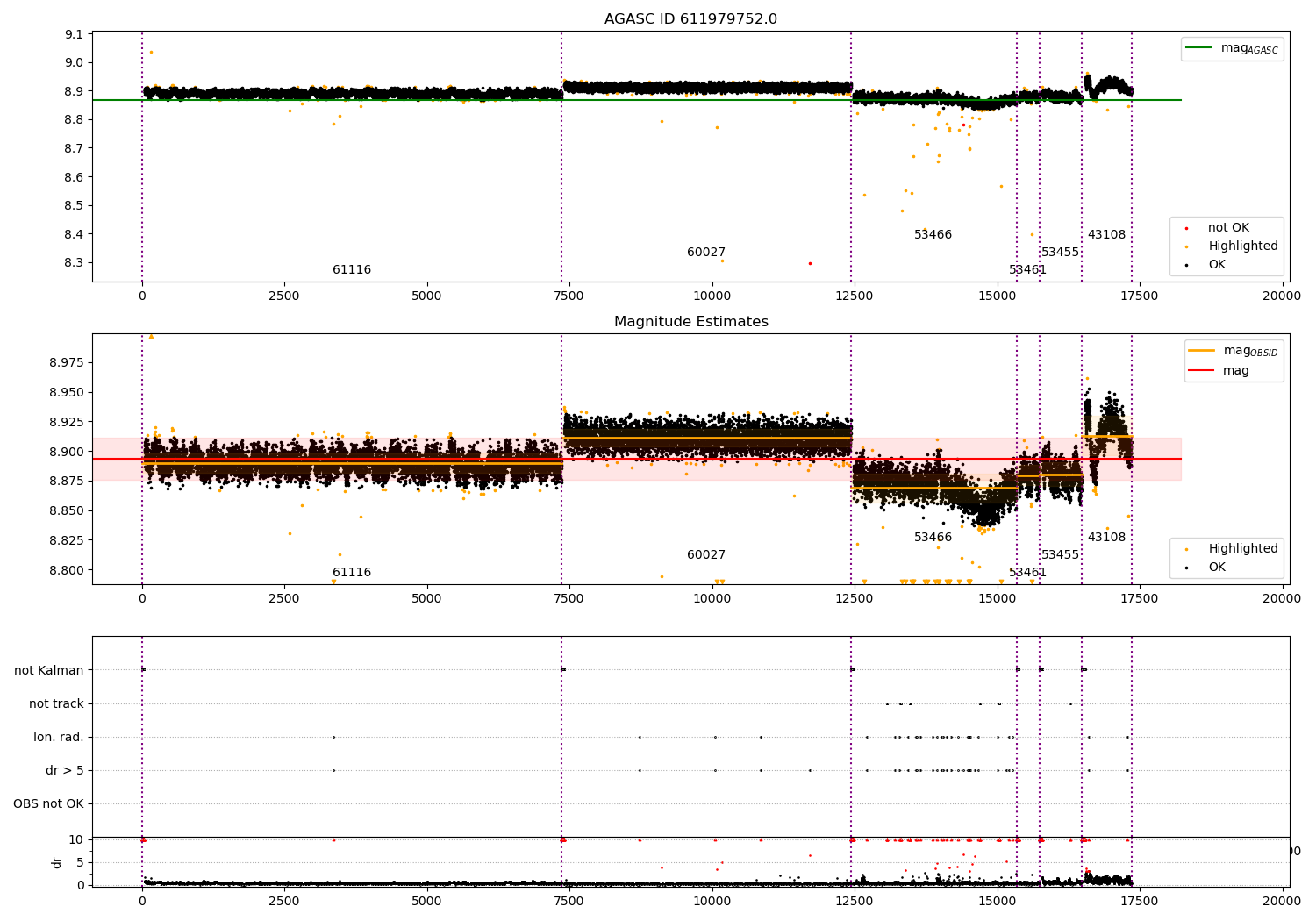The image size is (1316, 921).
Task: Select the mag OBSID legend entry
Action: pos(1233,351)
